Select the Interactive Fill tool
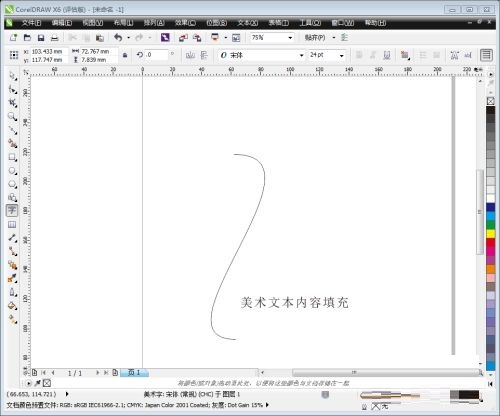500x416 pixels. click(x=12, y=320)
